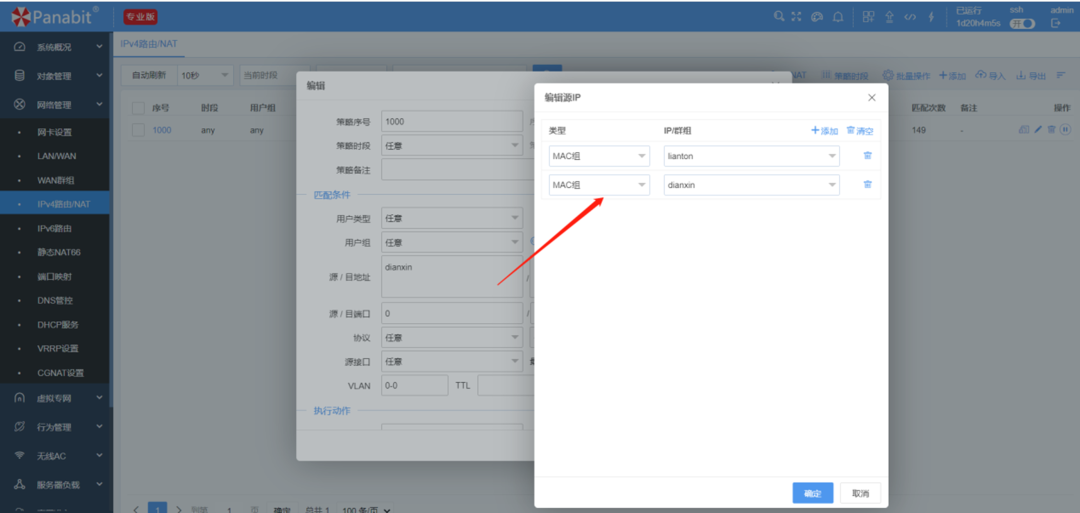Click 取消 in the 编辑源IP dialog

click(x=860, y=493)
